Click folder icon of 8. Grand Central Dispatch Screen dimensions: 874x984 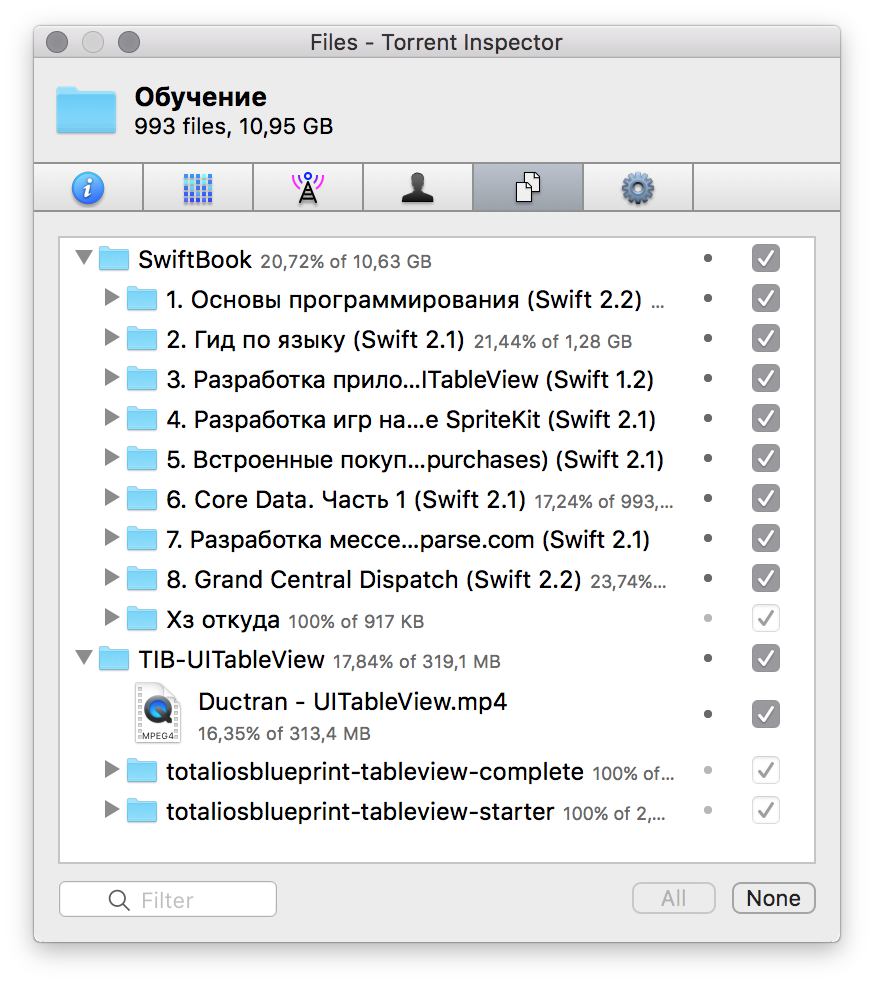coord(142,579)
